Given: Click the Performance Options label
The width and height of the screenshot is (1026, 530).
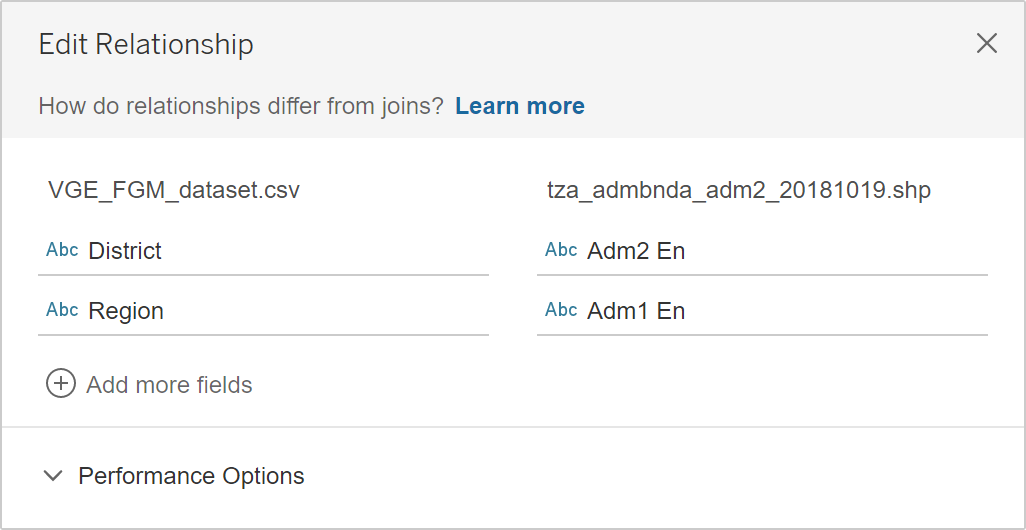Looking at the screenshot, I should tap(191, 476).
